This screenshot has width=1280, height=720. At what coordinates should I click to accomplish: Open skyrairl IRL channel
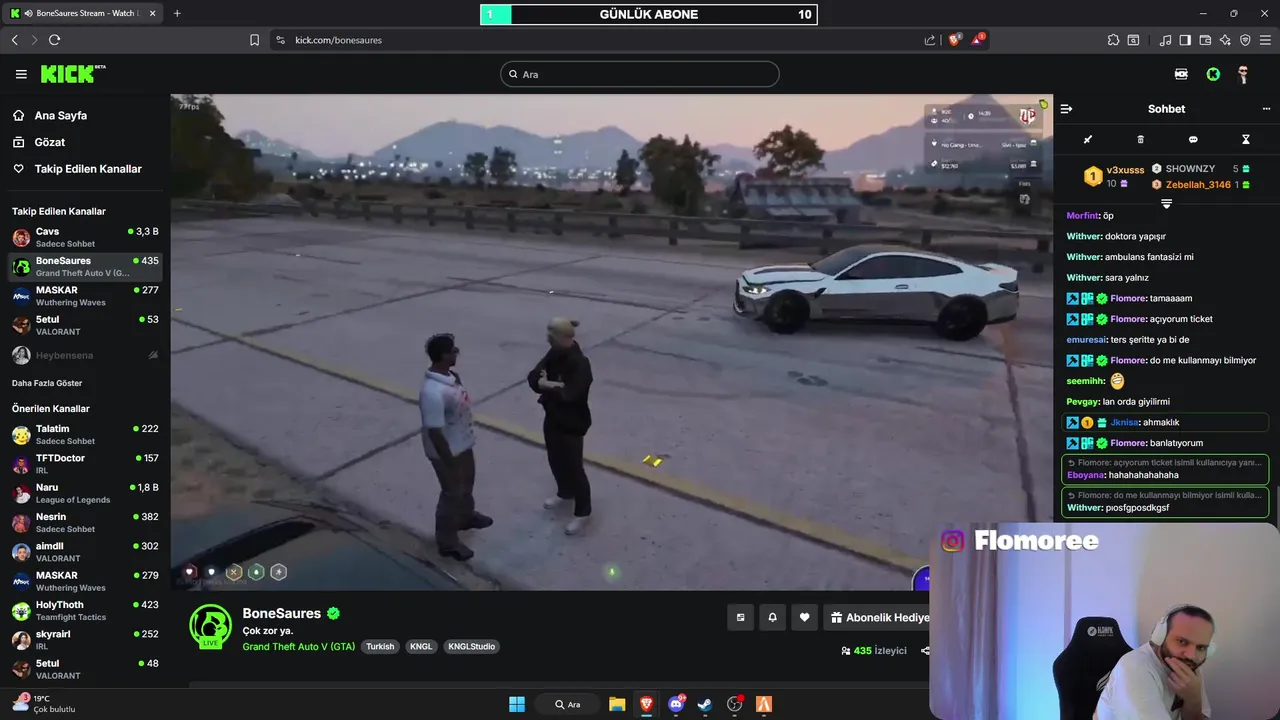click(x=85, y=640)
